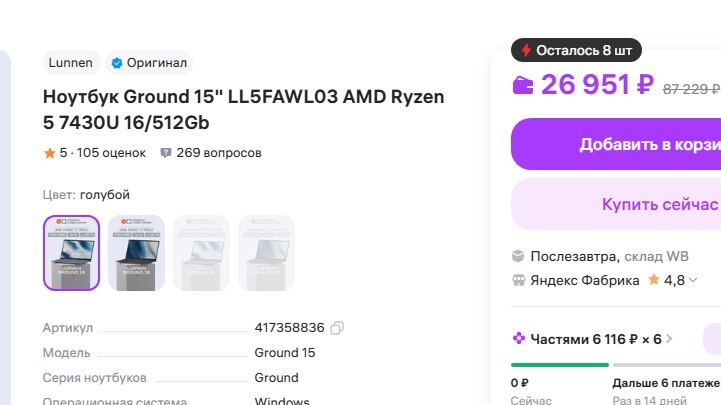Choose the third greyed-out color variant
The width and height of the screenshot is (721, 405).
[201, 253]
